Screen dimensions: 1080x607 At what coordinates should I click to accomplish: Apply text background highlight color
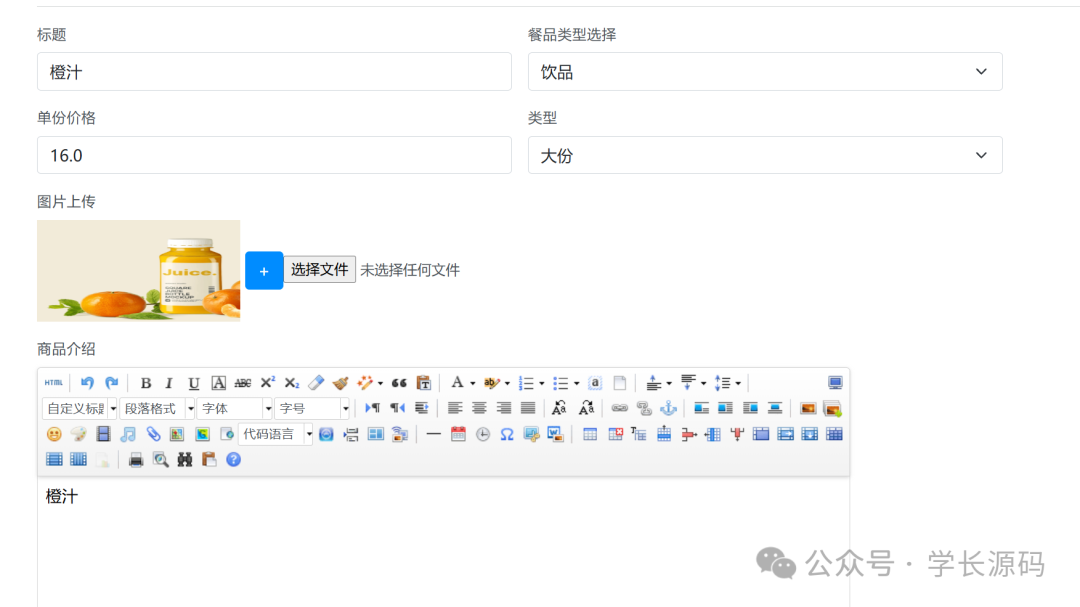pyautogui.click(x=491, y=382)
